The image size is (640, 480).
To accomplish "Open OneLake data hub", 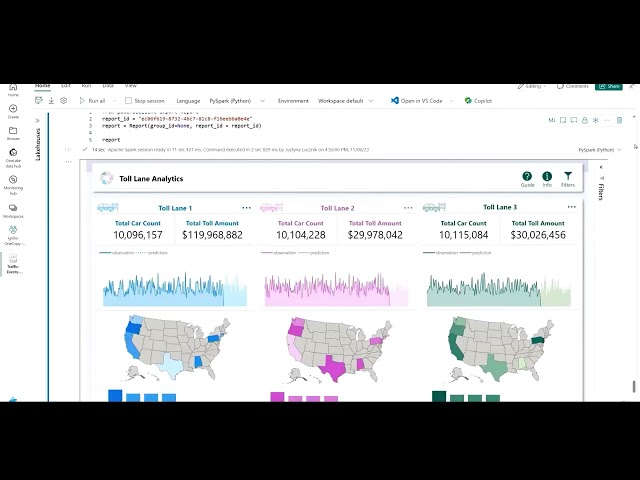I will point(13,158).
